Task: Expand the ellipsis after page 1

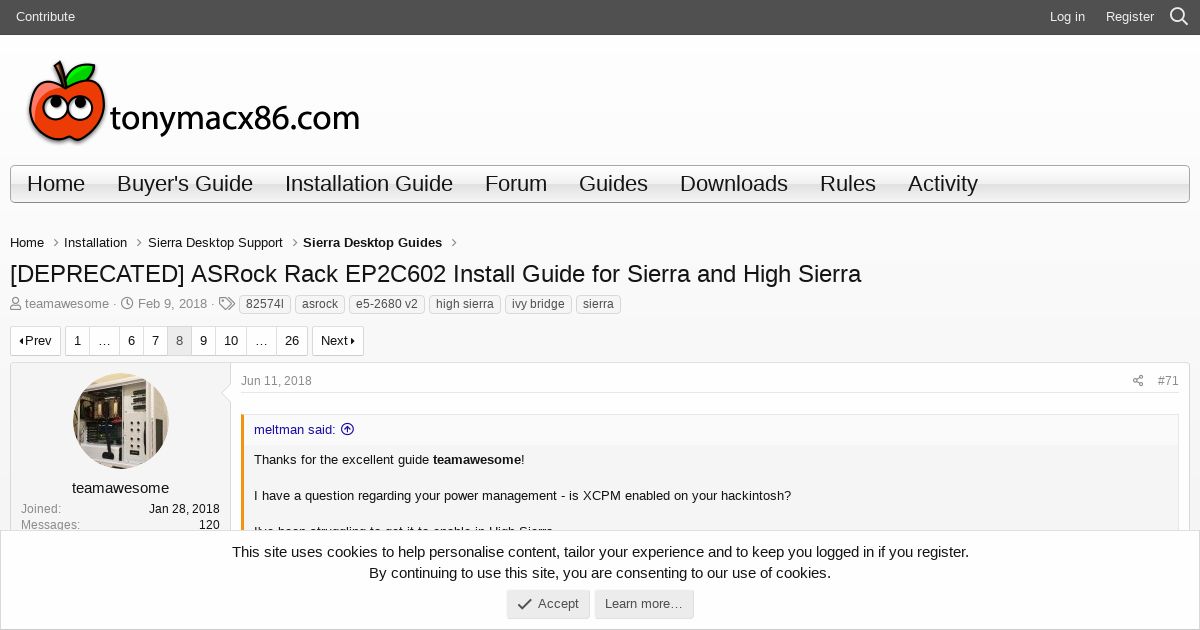Action: [104, 341]
